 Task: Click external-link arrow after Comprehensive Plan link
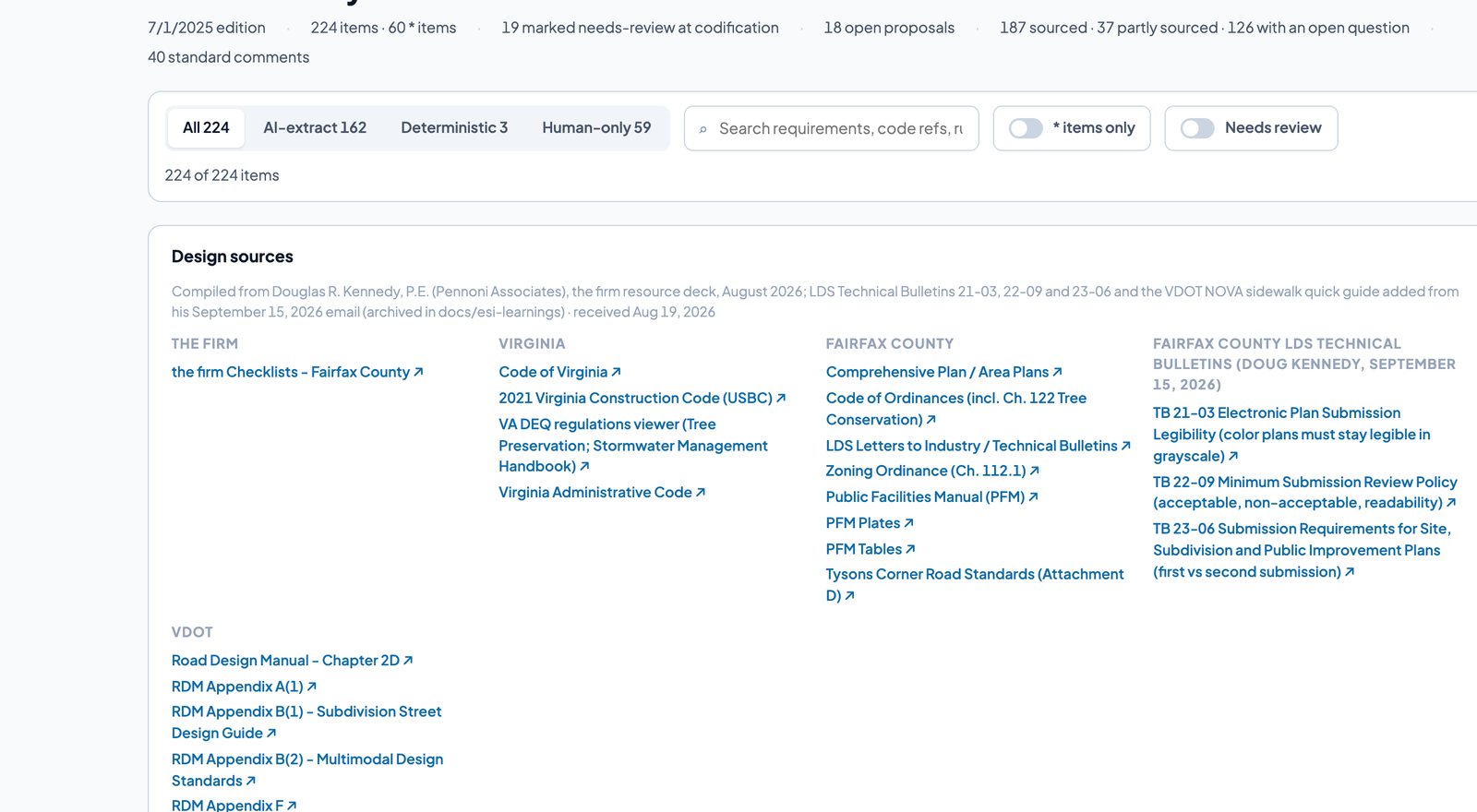(x=1057, y=372)
